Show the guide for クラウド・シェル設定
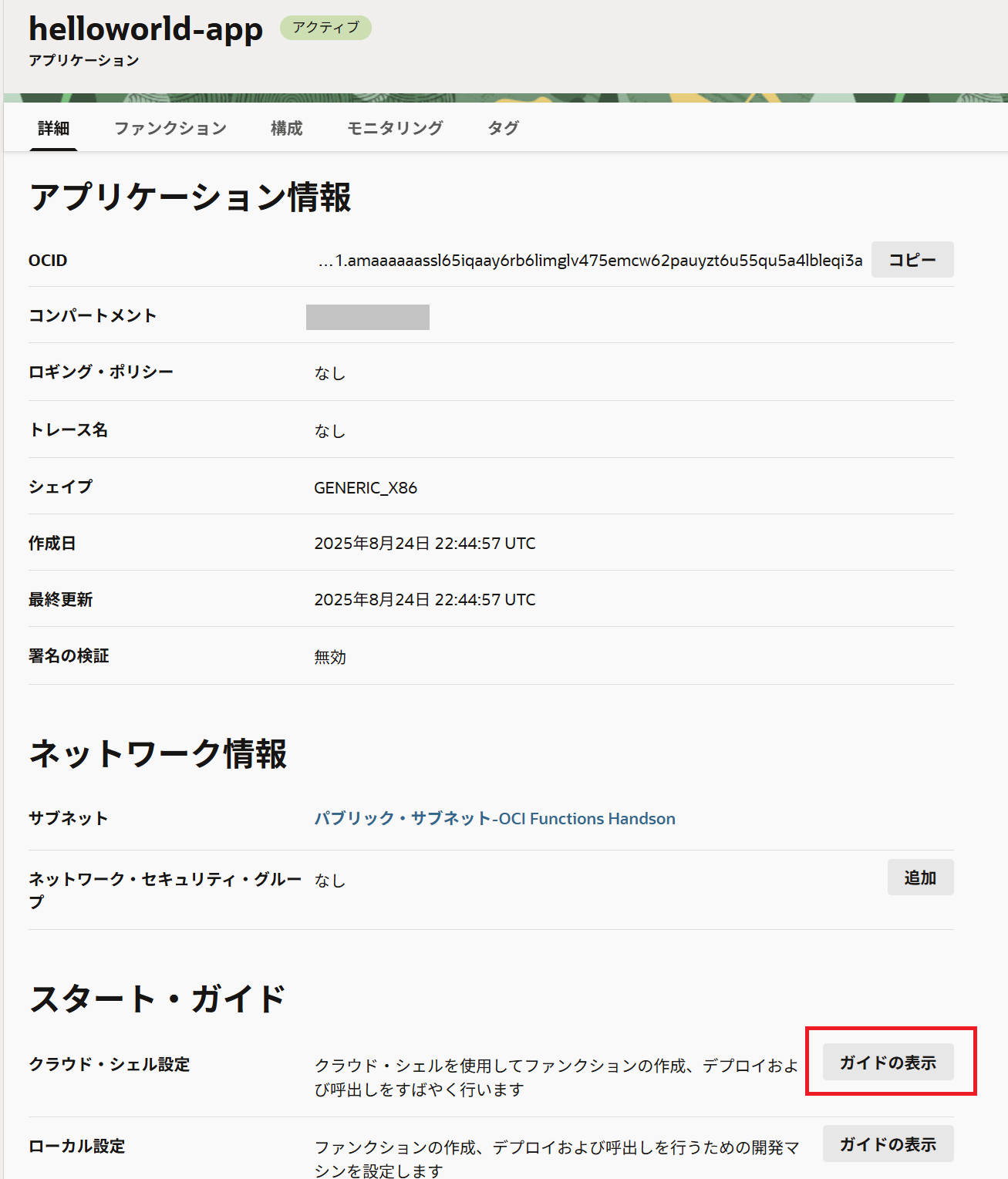1008x1179 pixels. coord(888,1063)
